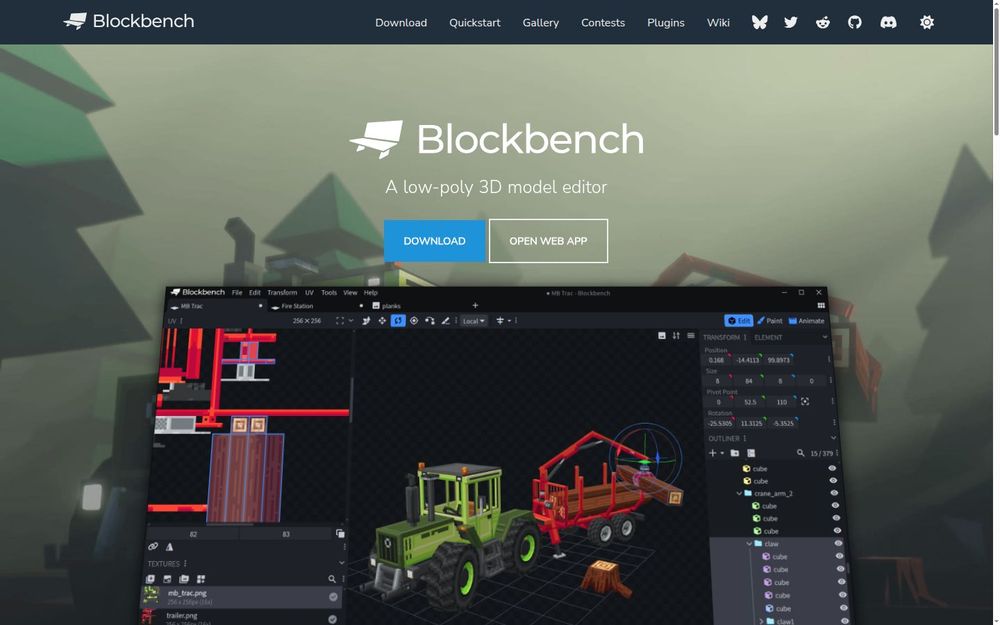Screen dimensions: 1000x625
Task: Click the plus icon to add a new tab
Action: pyautogui.click(x=475, y=305)
